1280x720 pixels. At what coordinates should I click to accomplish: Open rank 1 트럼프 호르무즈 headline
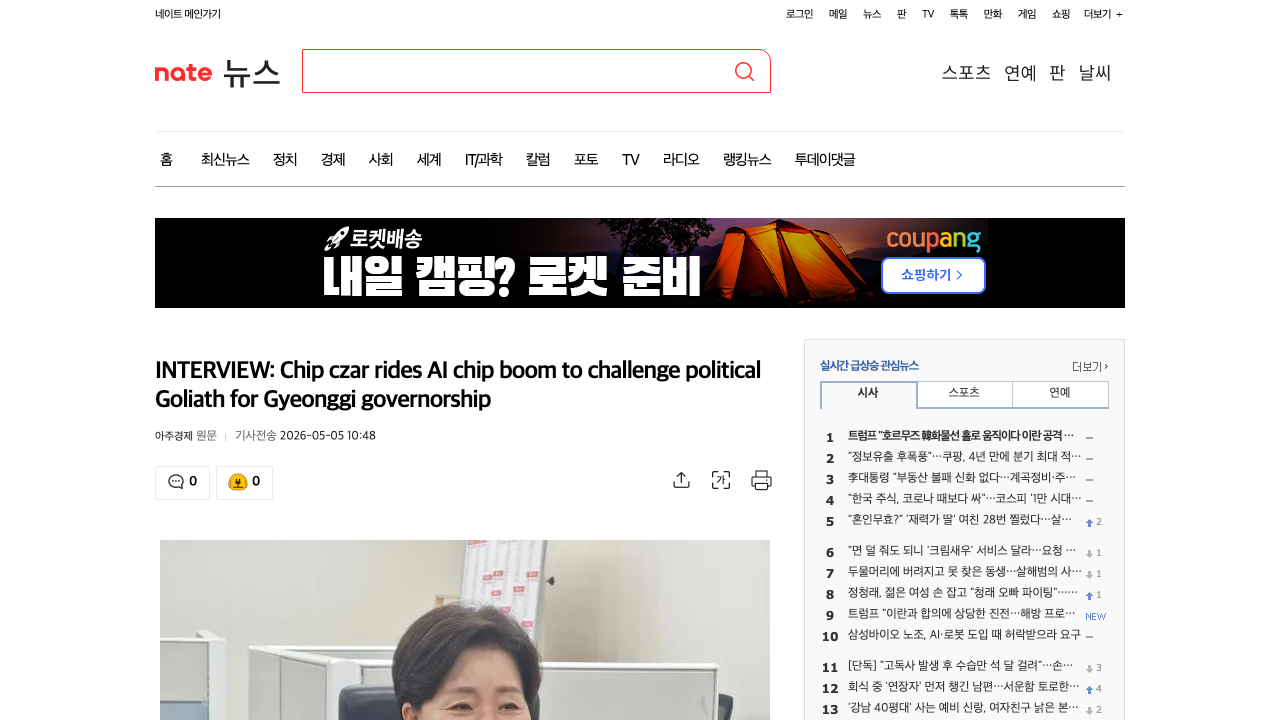pyautogui.click(x=961, y=436)
